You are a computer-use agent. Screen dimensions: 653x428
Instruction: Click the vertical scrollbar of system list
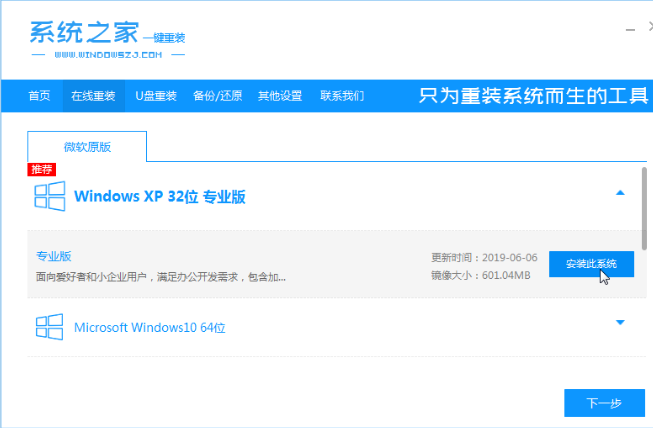(x=647, y=210)
